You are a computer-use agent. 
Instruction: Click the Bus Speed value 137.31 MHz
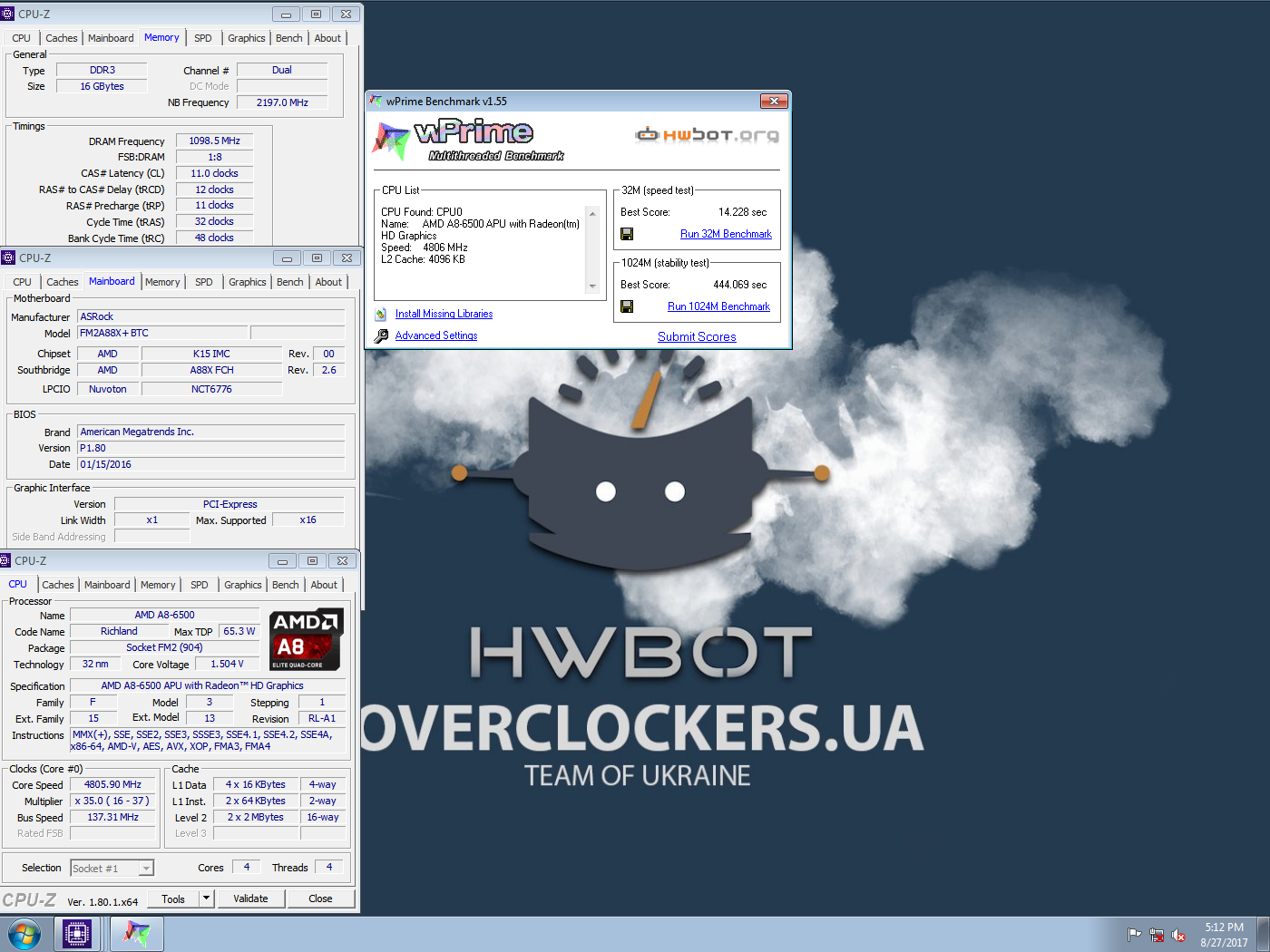(x=112, y=817)
